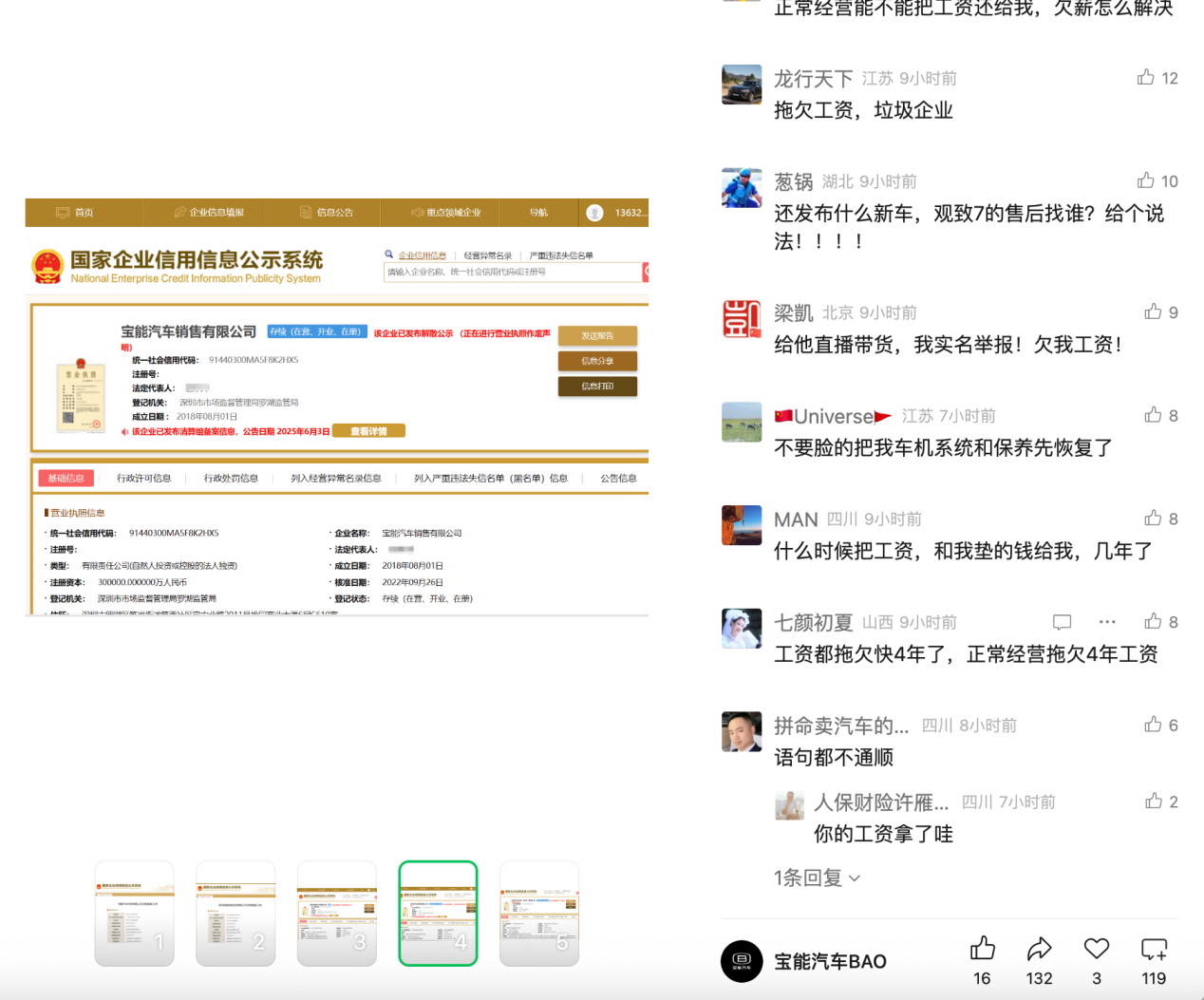The width and height of the screenshot is (1204, 1000).
Task: View image thumbnail 5
Action: click(x=539, y=914)
